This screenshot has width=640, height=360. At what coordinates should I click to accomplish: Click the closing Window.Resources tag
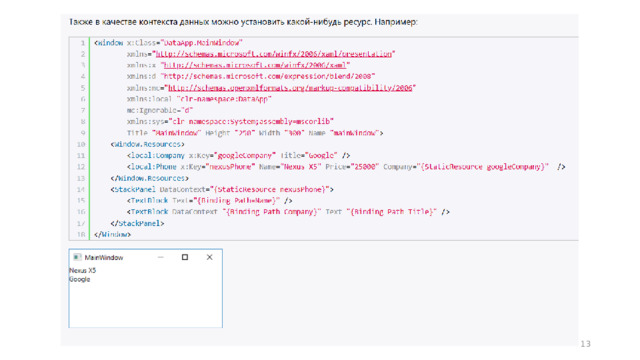[x=149, y=178]
